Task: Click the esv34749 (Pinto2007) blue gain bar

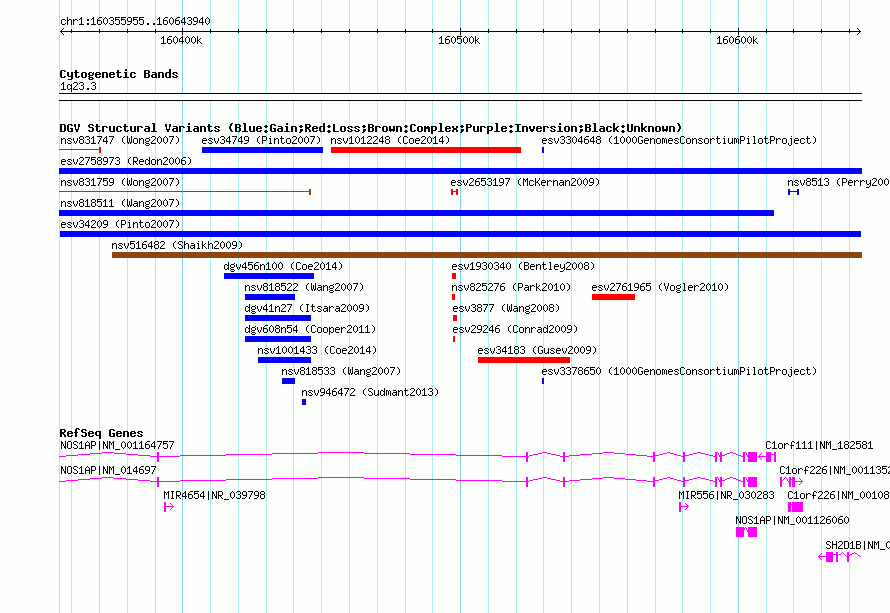Action: [x=262, y=150]
